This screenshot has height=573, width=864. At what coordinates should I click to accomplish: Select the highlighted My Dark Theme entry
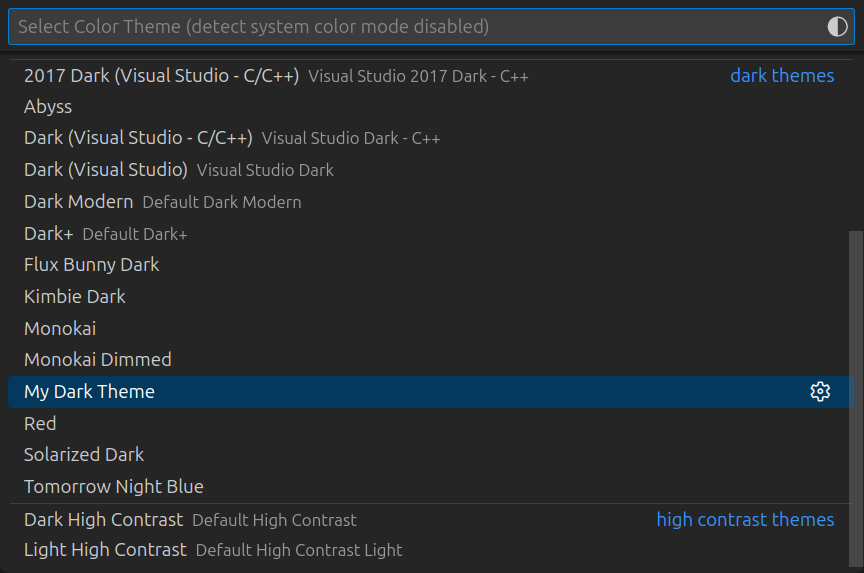90,392
